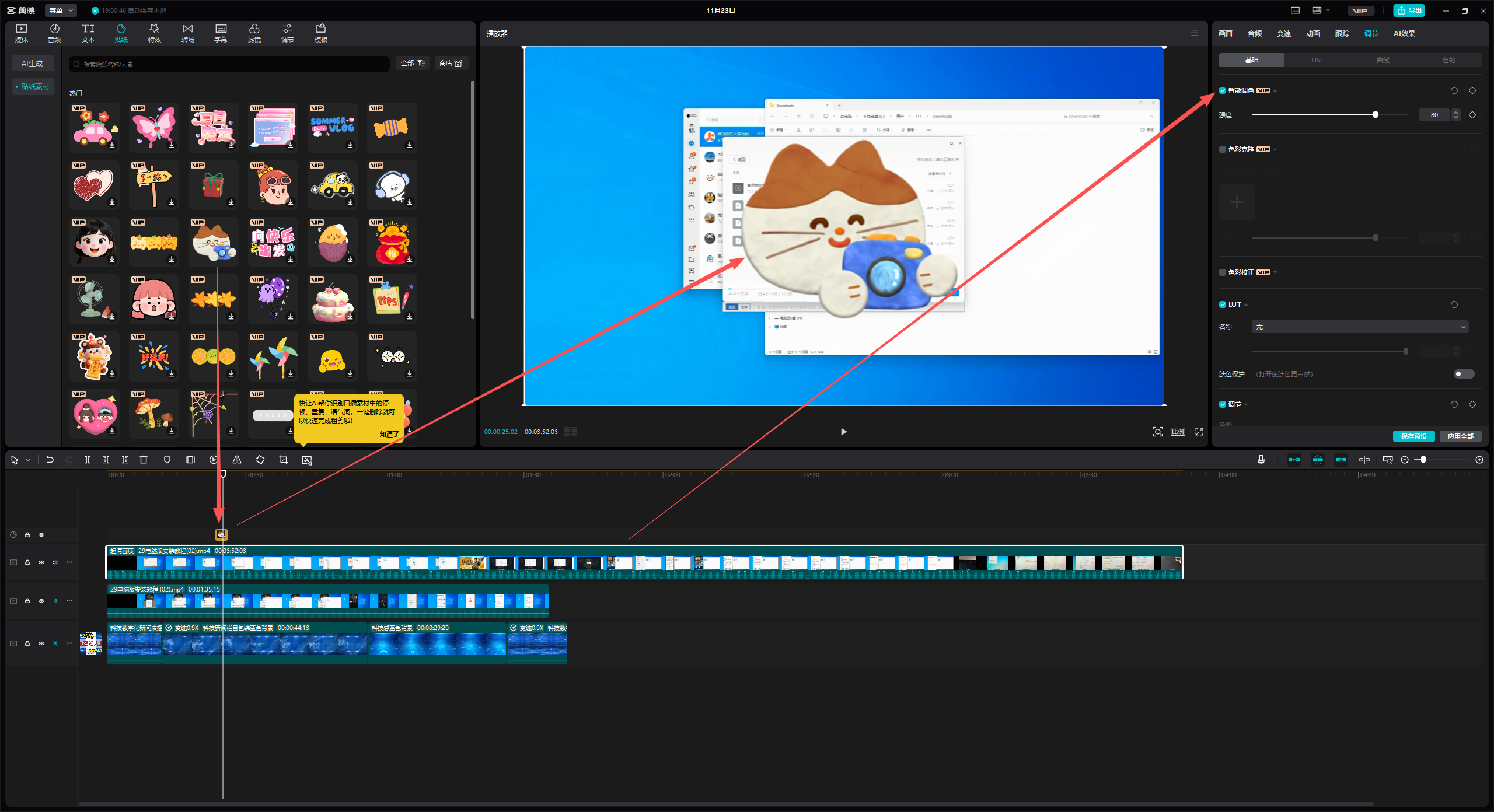Image resolution: width=1494 pixels, height=812 pixels.
Task: Enable the 色彩克隆 checkbox
Action: click(1223, 149)
